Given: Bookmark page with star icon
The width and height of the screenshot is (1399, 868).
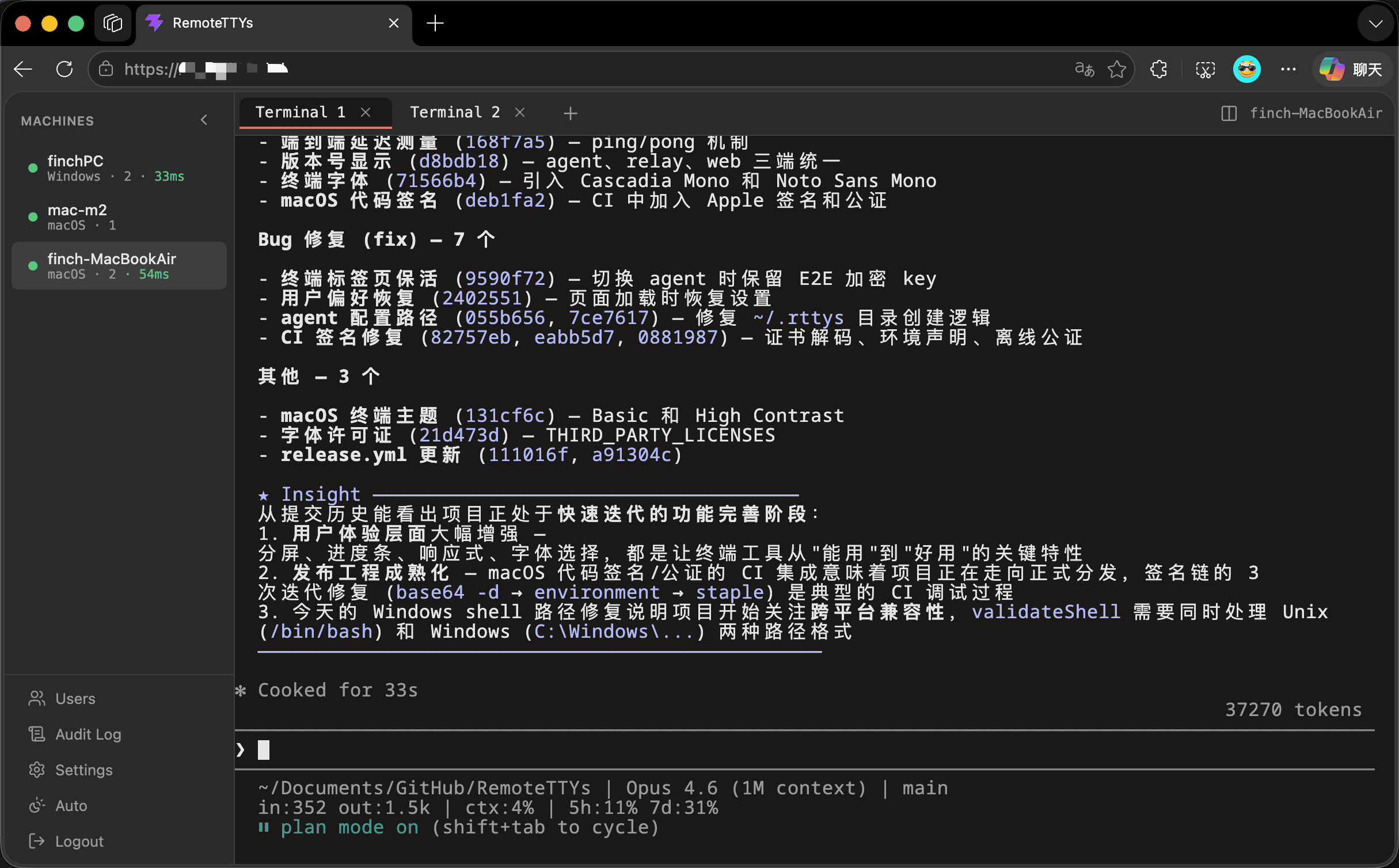Looking at the screenshot, I should coord(1117,70).
